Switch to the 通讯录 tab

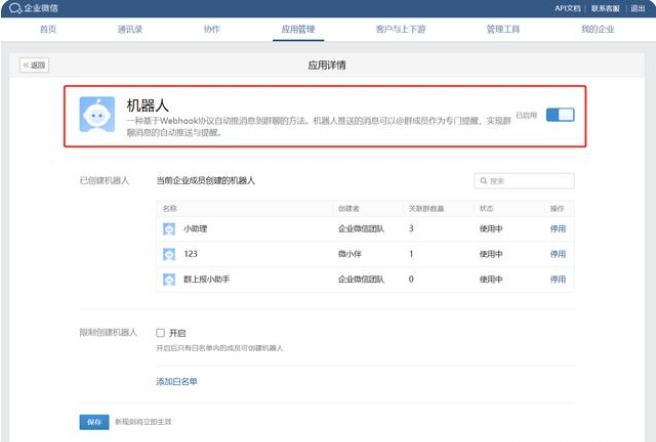130,29
